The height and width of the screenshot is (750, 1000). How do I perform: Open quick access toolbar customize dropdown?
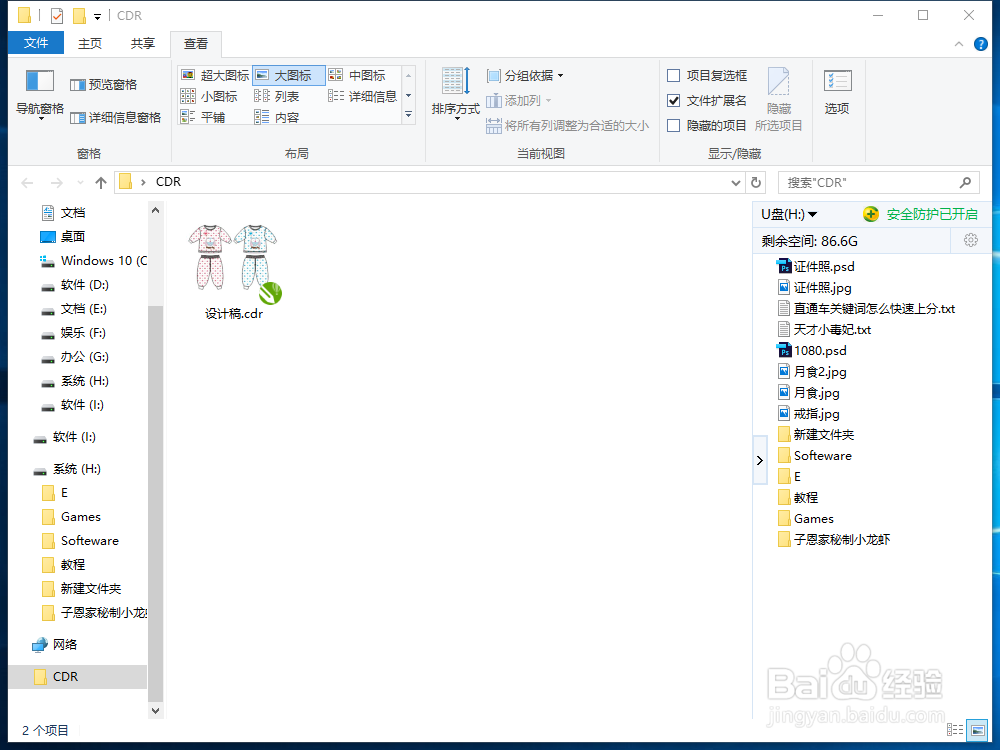pos(98,17)
